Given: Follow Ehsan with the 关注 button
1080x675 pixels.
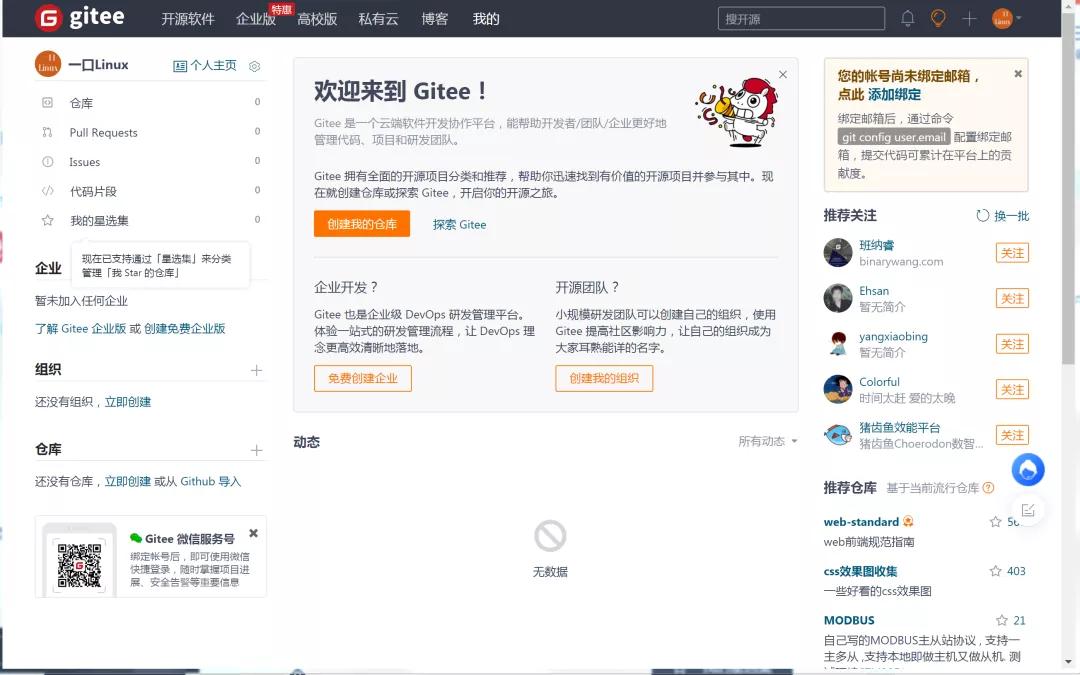Looking at the screenshot, I should coord(1012,299).
